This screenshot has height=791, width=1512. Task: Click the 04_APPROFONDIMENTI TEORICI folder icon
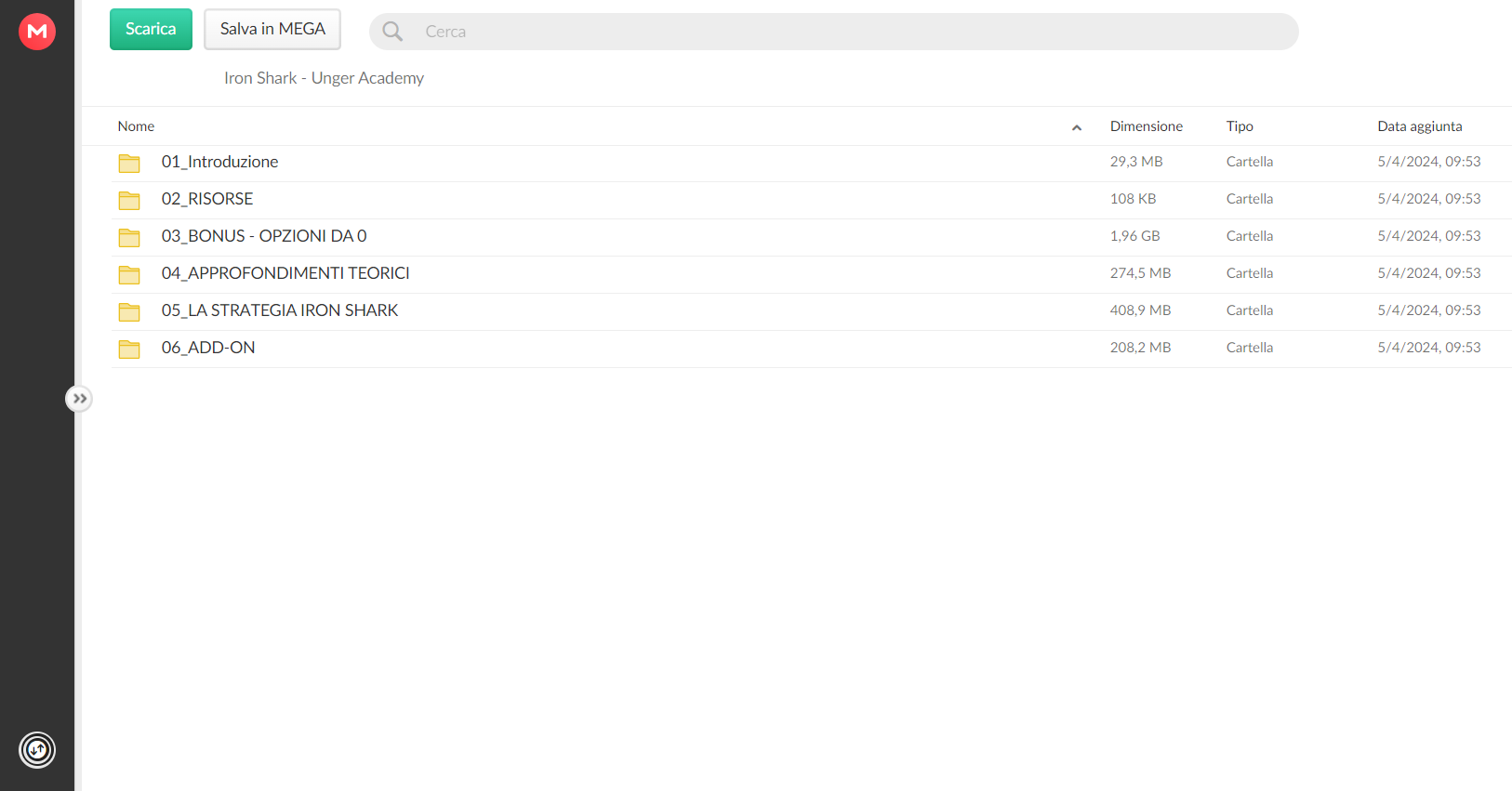tap(129, 274)
